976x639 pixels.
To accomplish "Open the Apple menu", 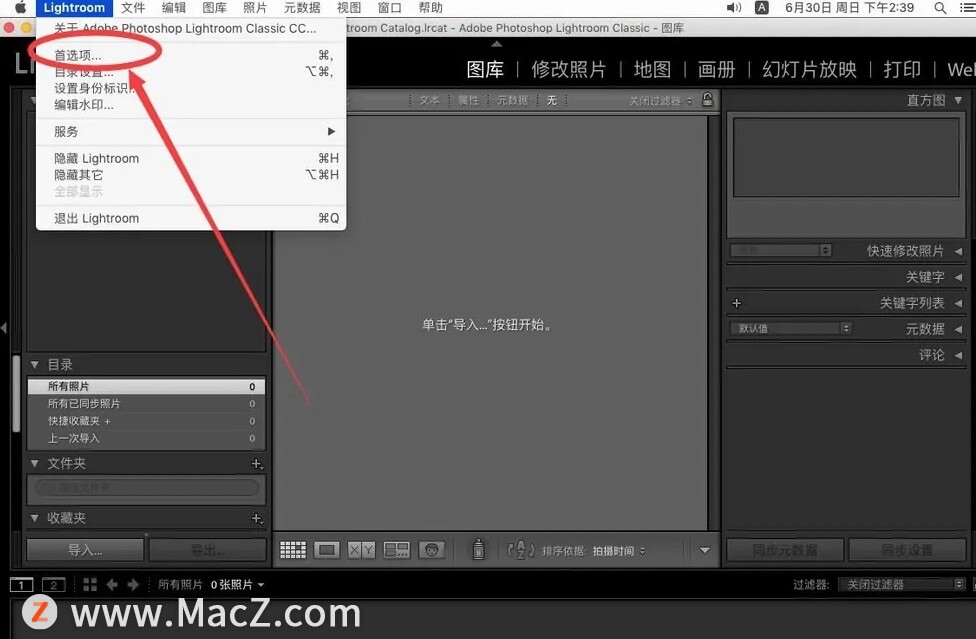I will tap(21, 7).
